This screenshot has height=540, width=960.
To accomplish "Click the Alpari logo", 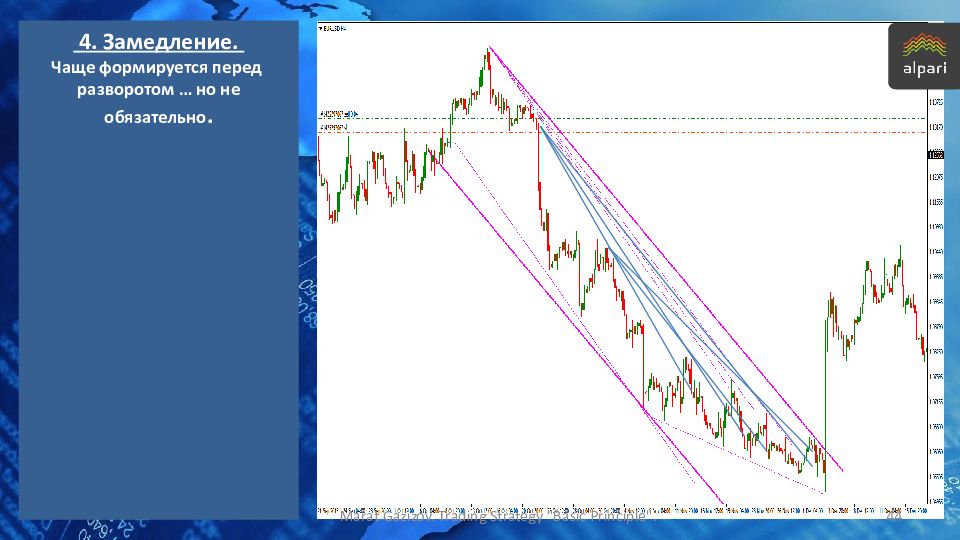I will (x=922, y=56).
